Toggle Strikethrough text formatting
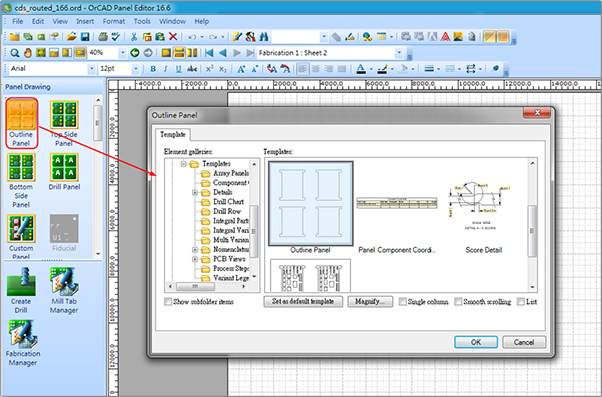The height and width of the screenshot is (397, 602). pyautogui.click(x=192, y=69)
